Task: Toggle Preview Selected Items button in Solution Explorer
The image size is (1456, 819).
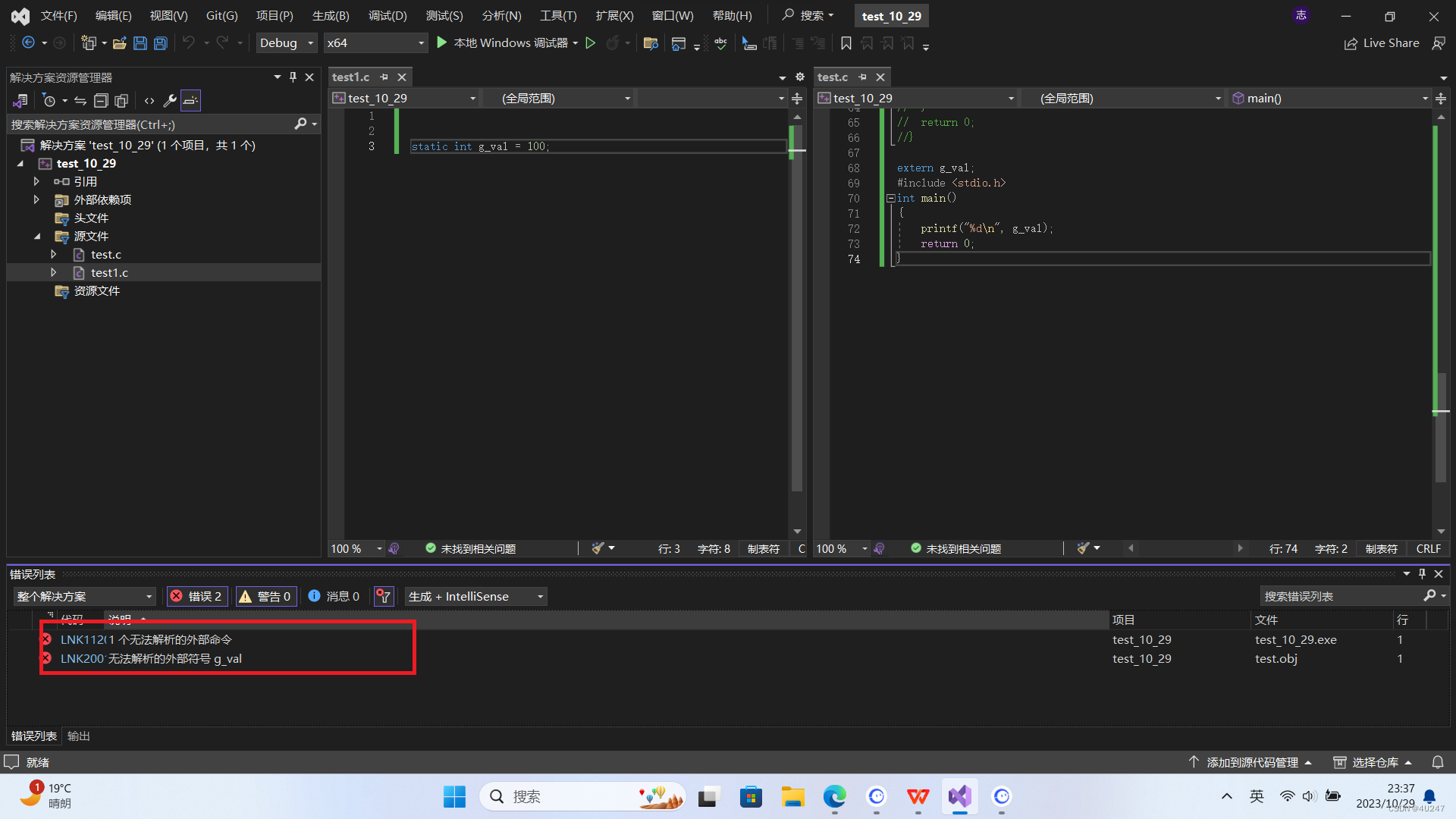Action: (x=190, y=100)
